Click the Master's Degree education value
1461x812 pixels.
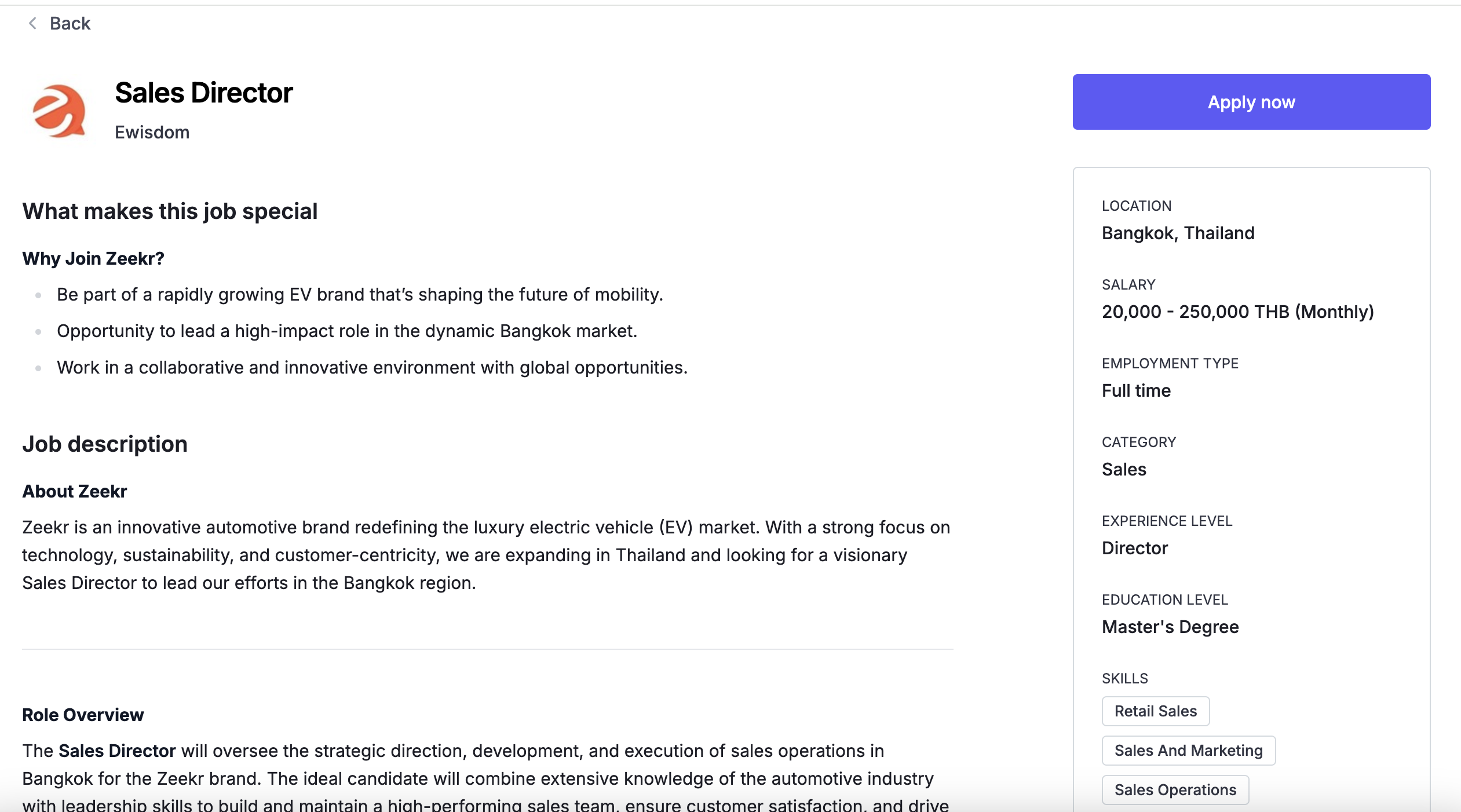point(1170,627)
